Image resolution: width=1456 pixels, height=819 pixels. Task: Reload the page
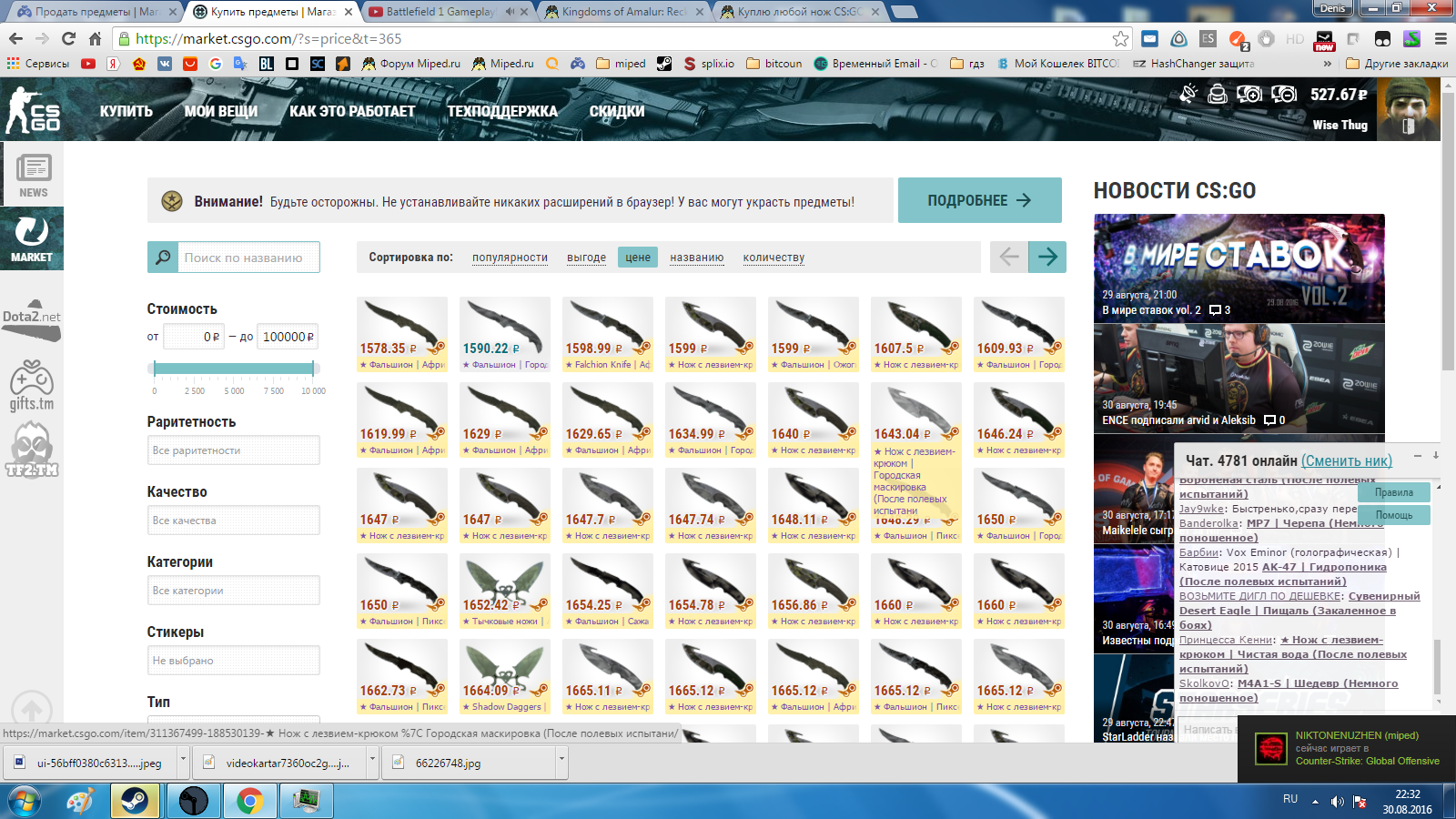pyautogui.click(x=68, y=38)
